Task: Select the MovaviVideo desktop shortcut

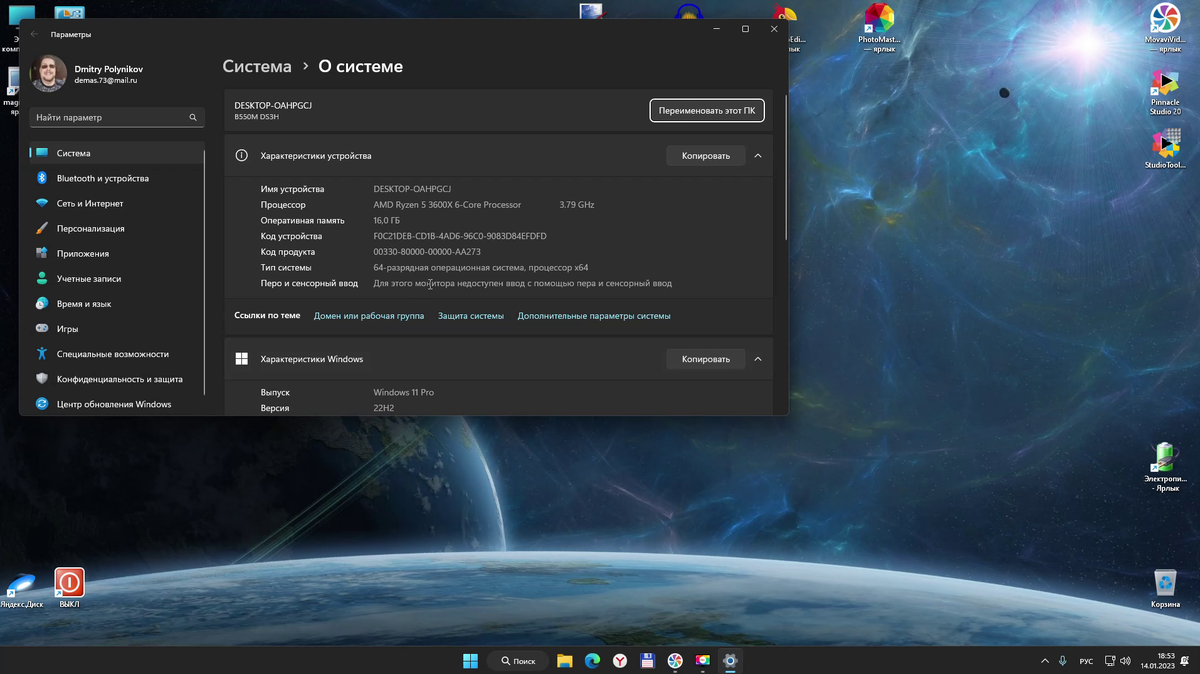Action: click(1163, 27)
